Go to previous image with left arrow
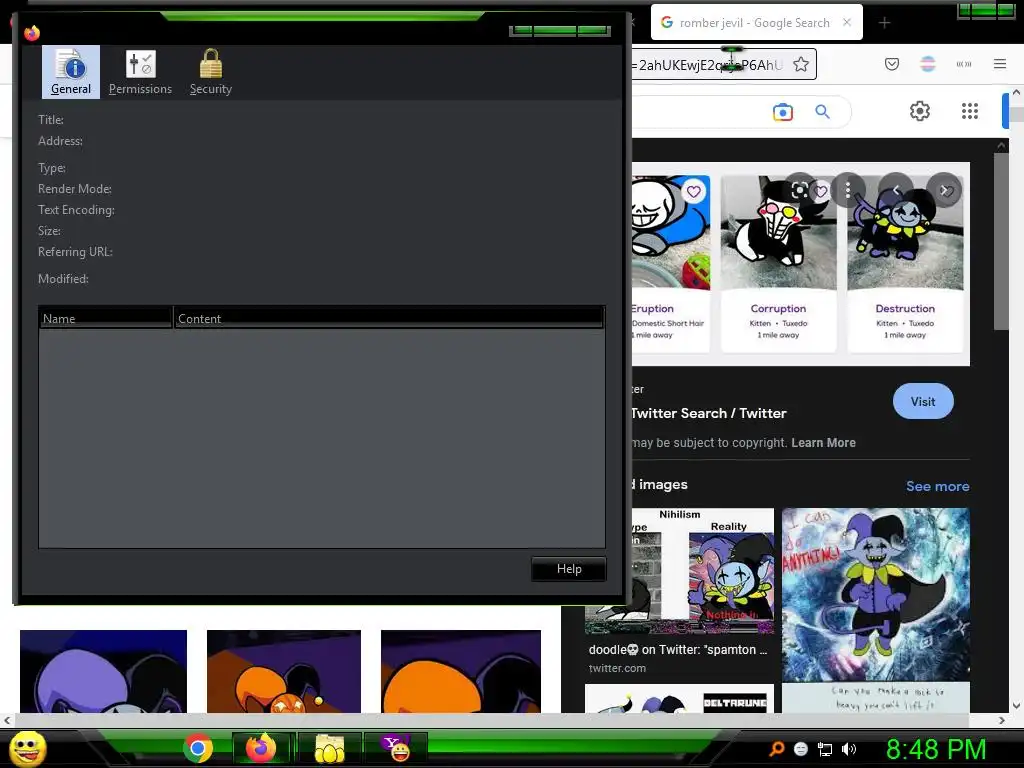This screenshot has width=1024, height=768. pos(896,190)
